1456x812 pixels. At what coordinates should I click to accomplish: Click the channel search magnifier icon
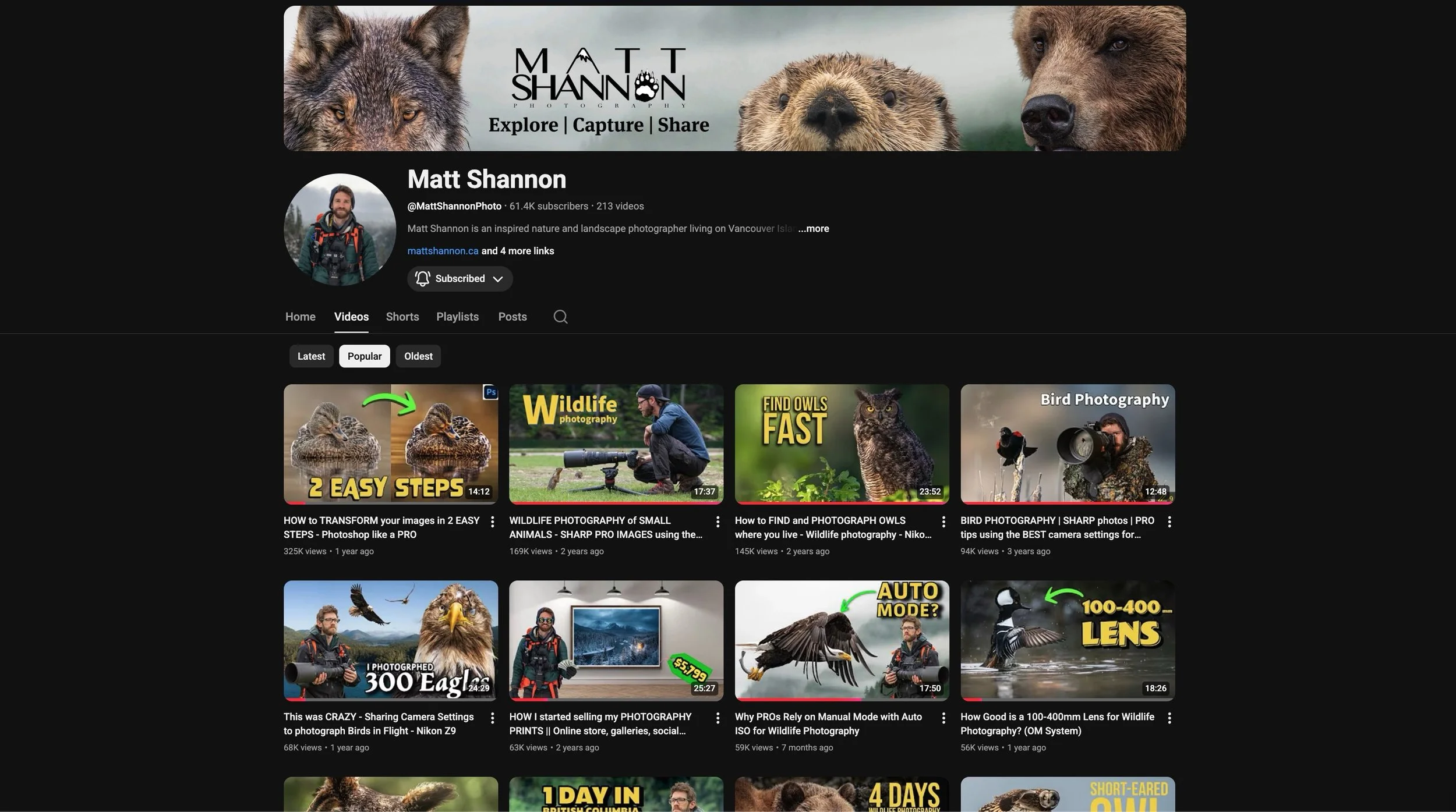(x=560, y=317)
